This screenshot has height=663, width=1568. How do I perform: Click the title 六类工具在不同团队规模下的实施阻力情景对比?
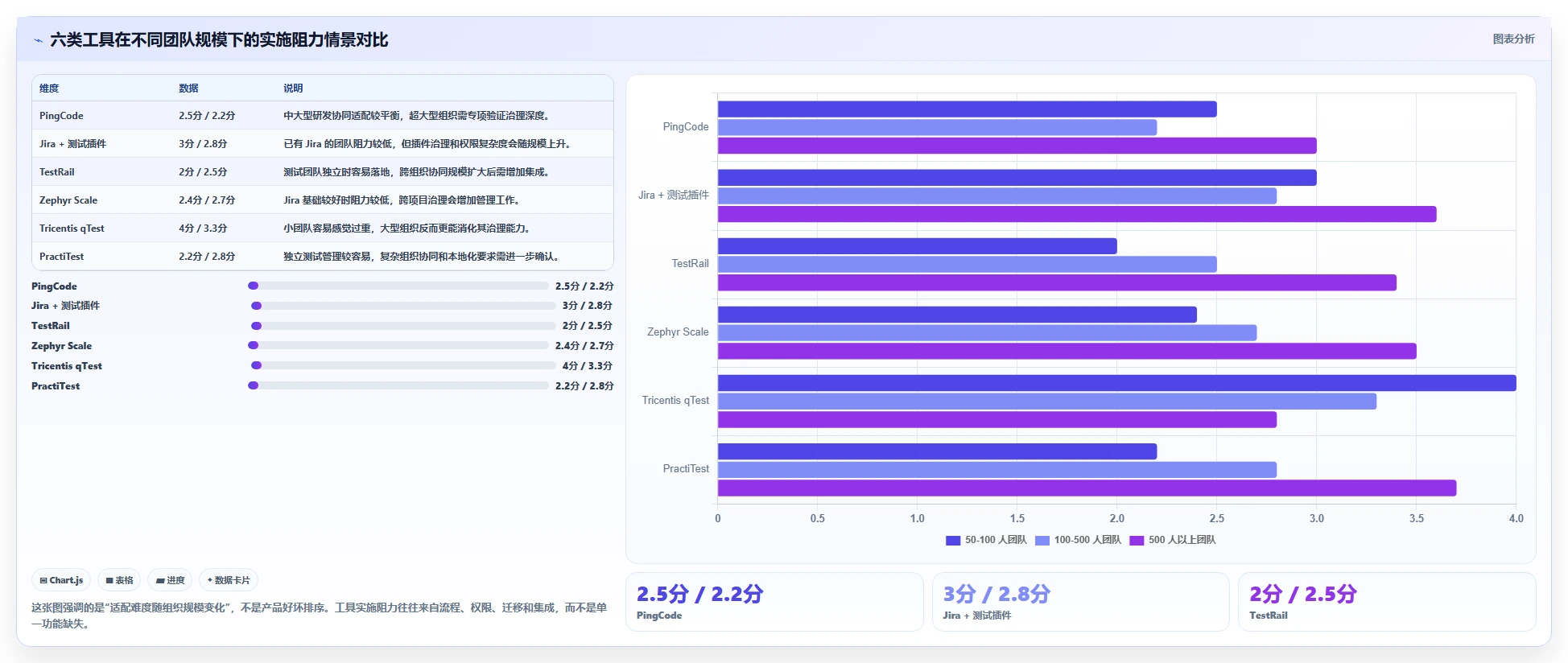pos(219,40)
